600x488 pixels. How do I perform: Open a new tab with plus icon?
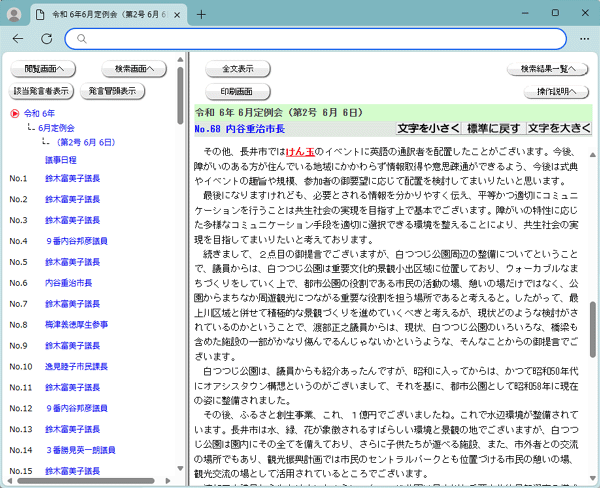[201, 15]
